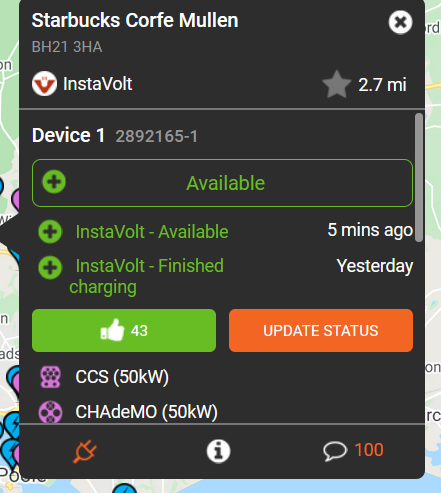This screenshot has width=441, height=493.
Task: Click the 2.7 mi distance label
Action: tap(382, 85)
